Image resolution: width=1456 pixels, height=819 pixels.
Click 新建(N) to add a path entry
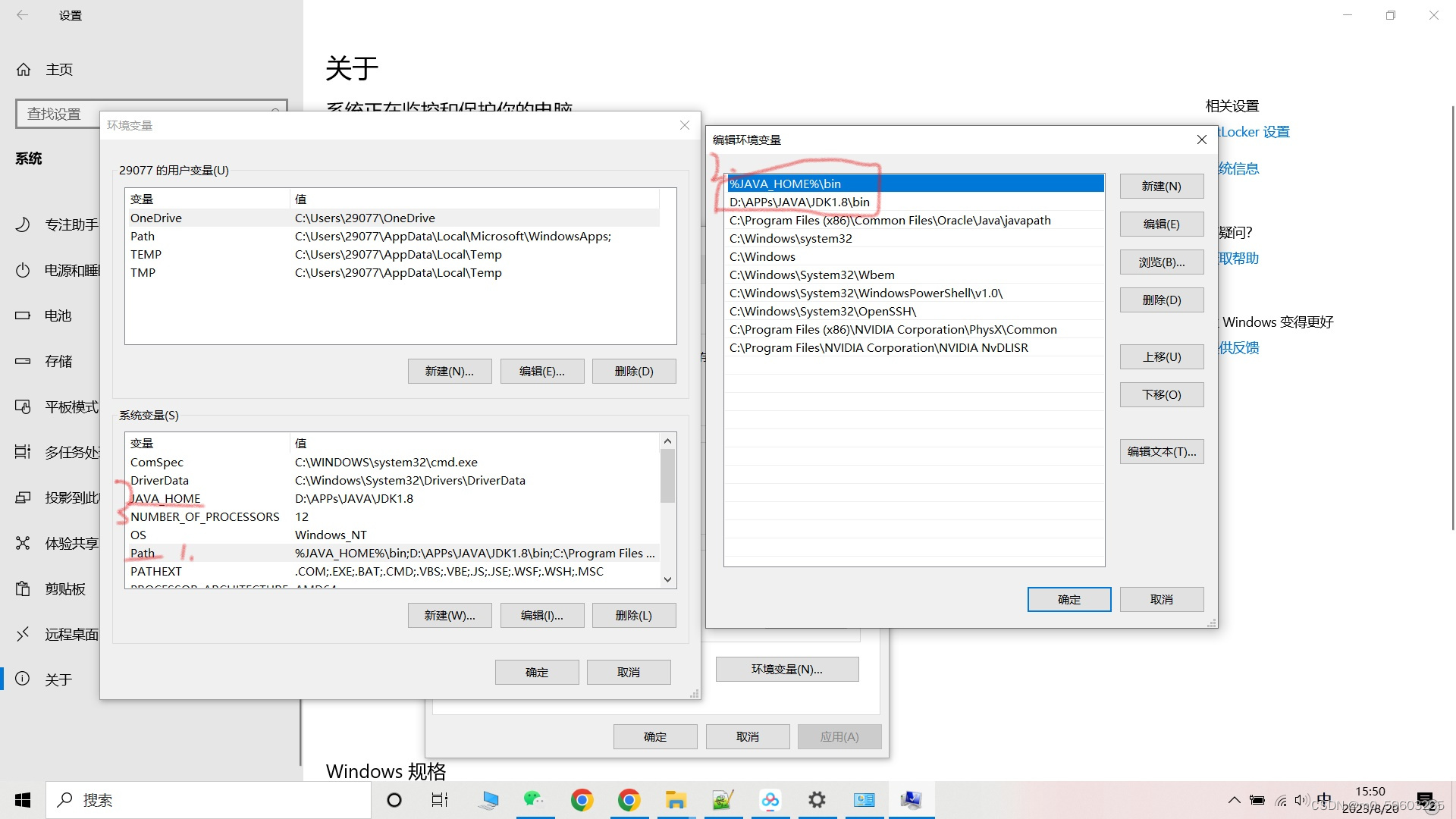click(1161, 186)
